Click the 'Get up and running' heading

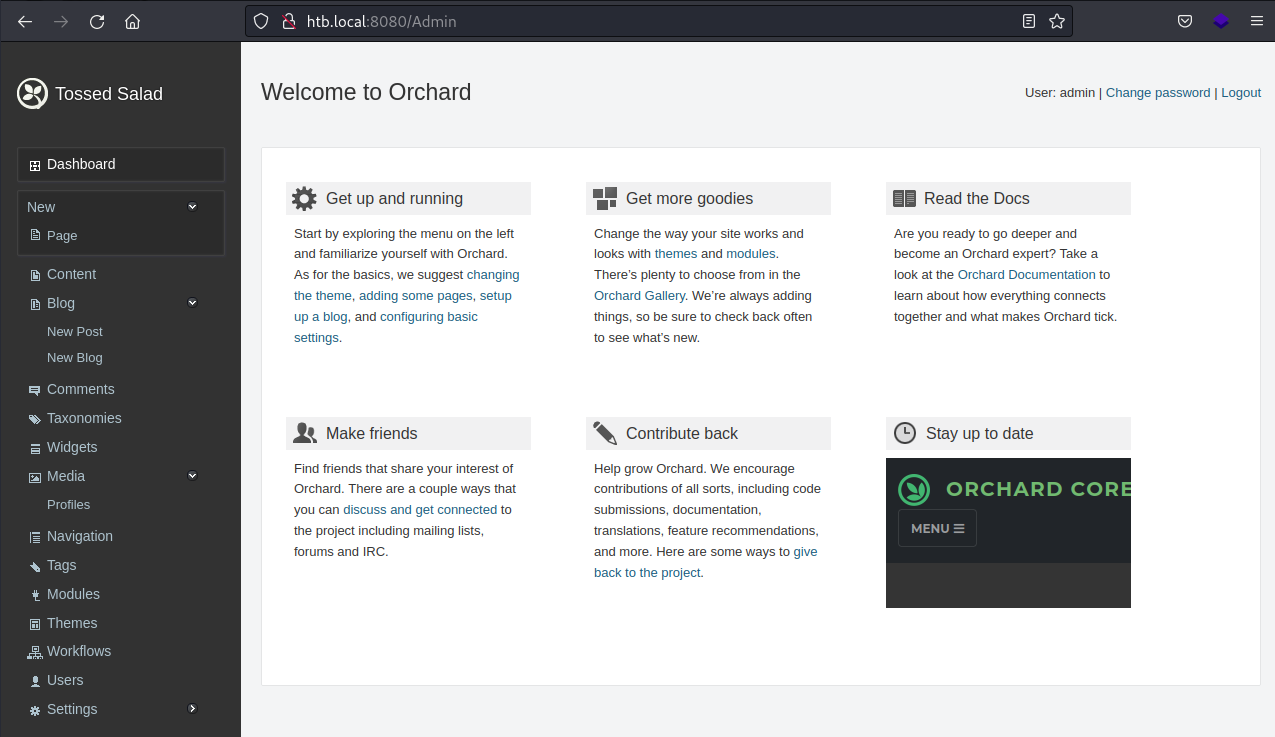[x=394, y=199]
